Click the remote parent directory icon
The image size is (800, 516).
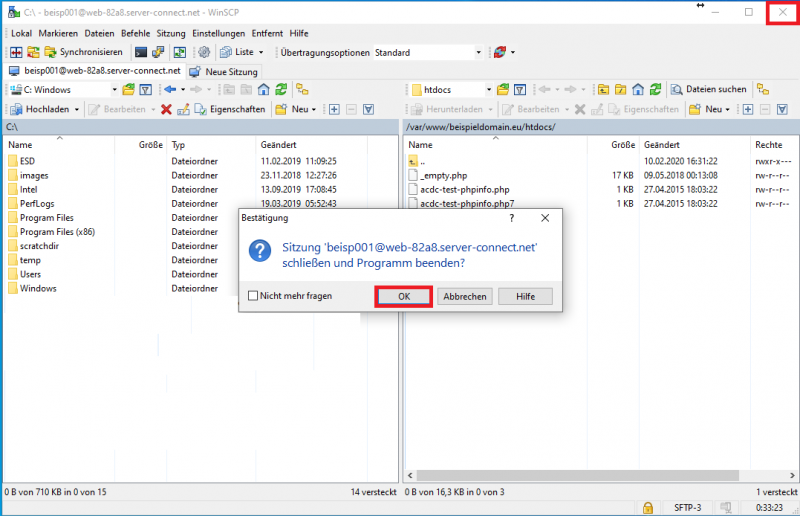tap(603, 90)
